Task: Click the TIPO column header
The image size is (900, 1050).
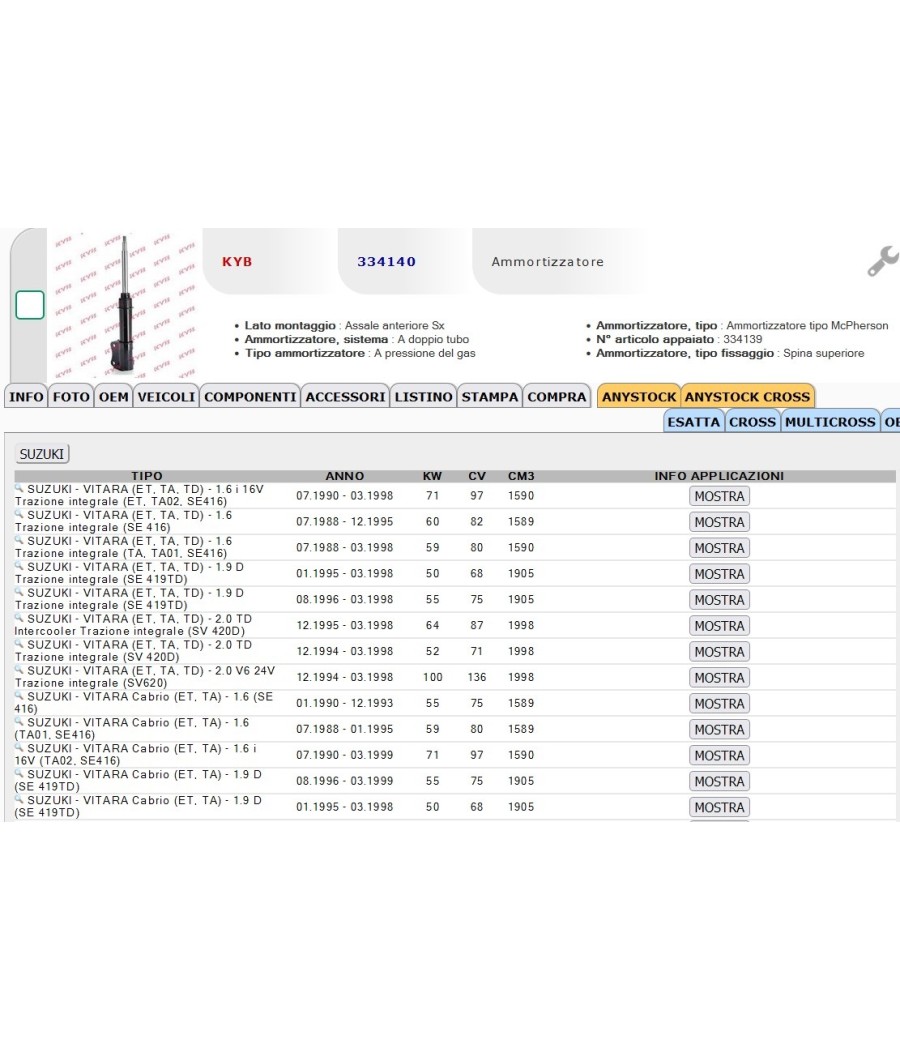Action: [x=147, y=476]
